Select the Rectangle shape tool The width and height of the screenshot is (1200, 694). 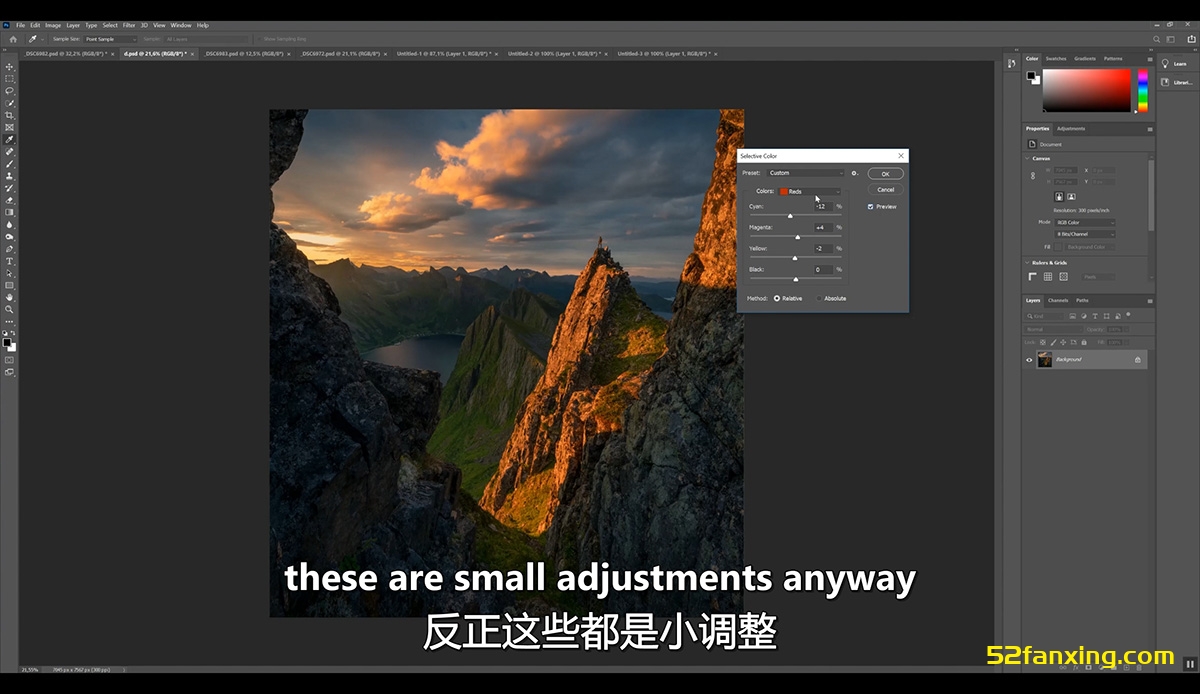coord(10,285)
